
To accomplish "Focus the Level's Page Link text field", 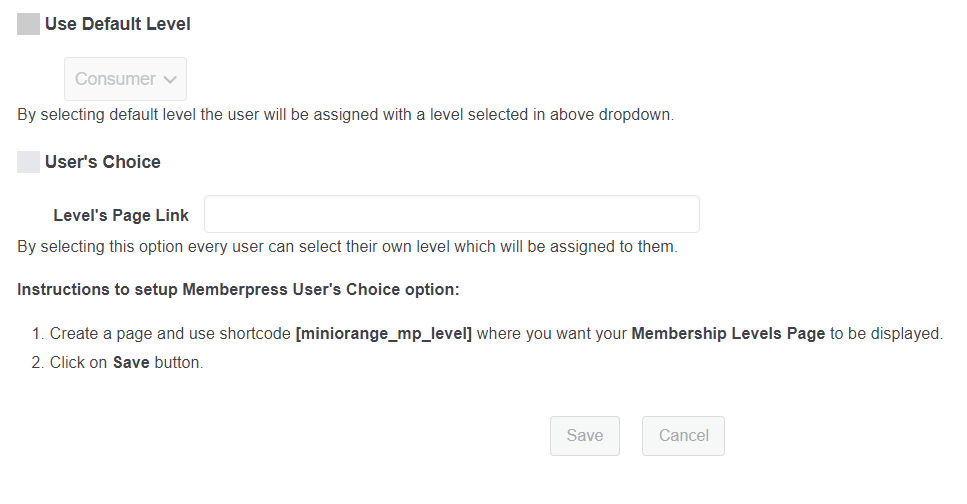I will (x=451, y=215).
